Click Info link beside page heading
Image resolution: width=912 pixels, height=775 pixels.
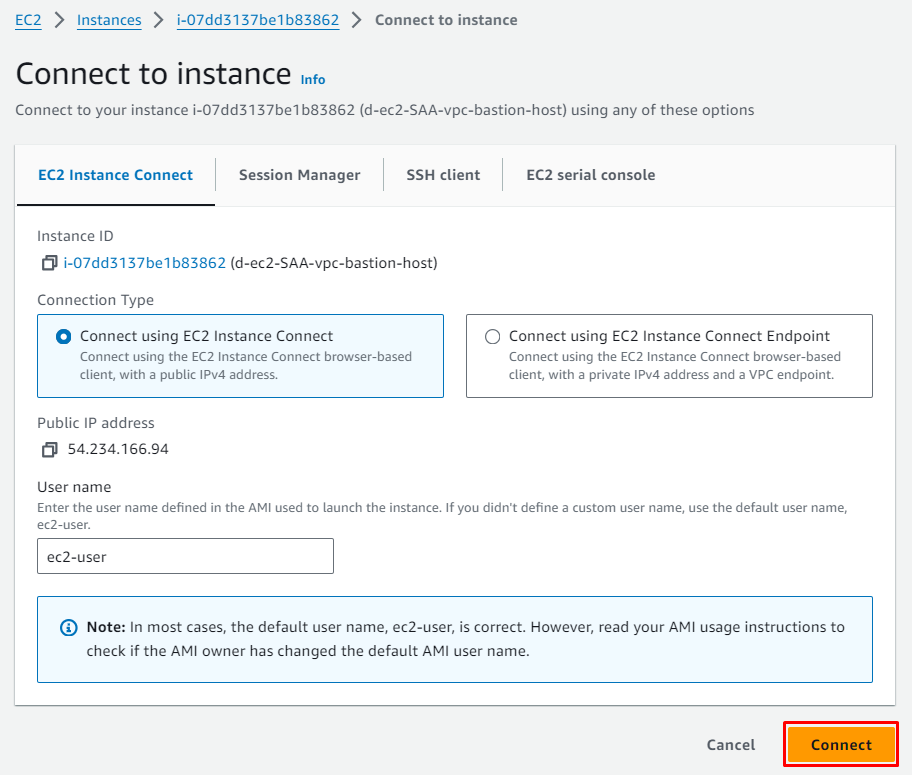[313, 79]
